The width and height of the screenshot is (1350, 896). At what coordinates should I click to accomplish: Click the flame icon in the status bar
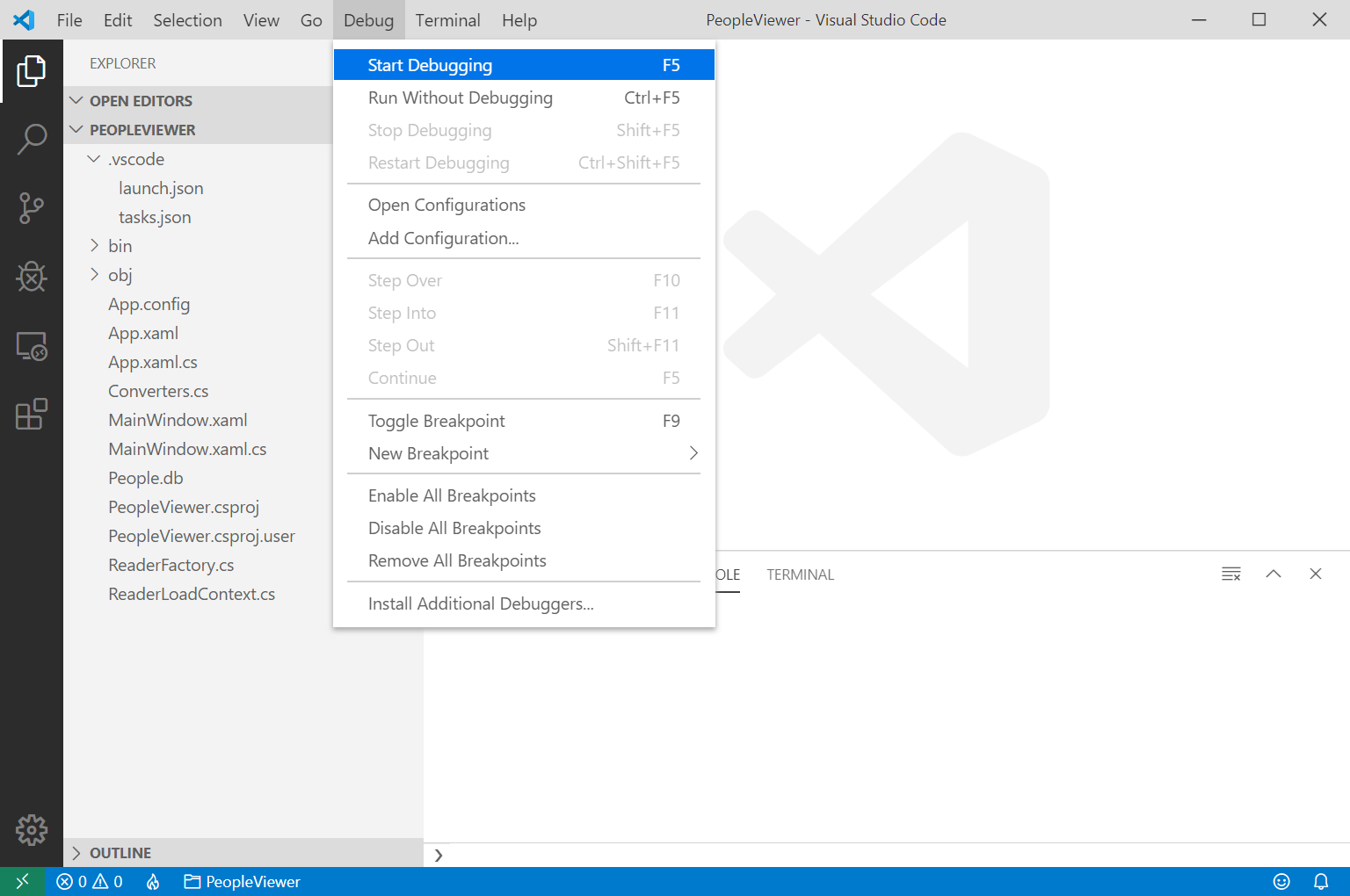click(152, 881)
